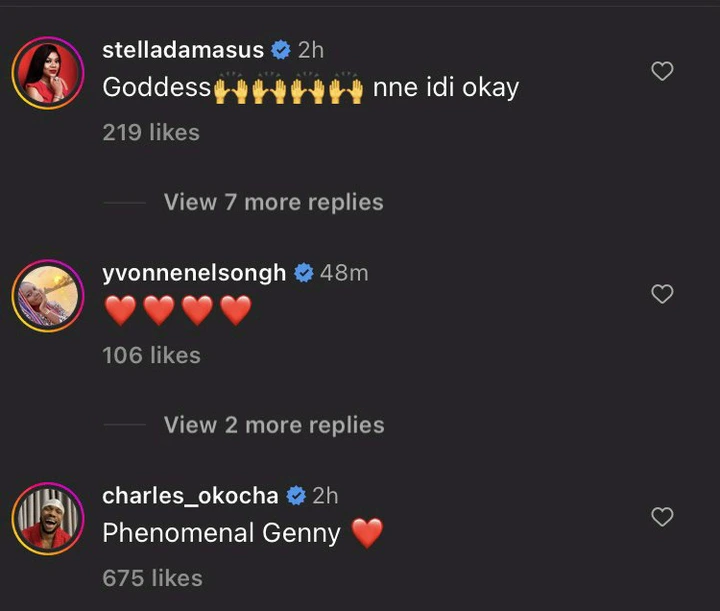View the 106 likes list
Viewport: 720px width, 611px height.
(x=151, y=355)
